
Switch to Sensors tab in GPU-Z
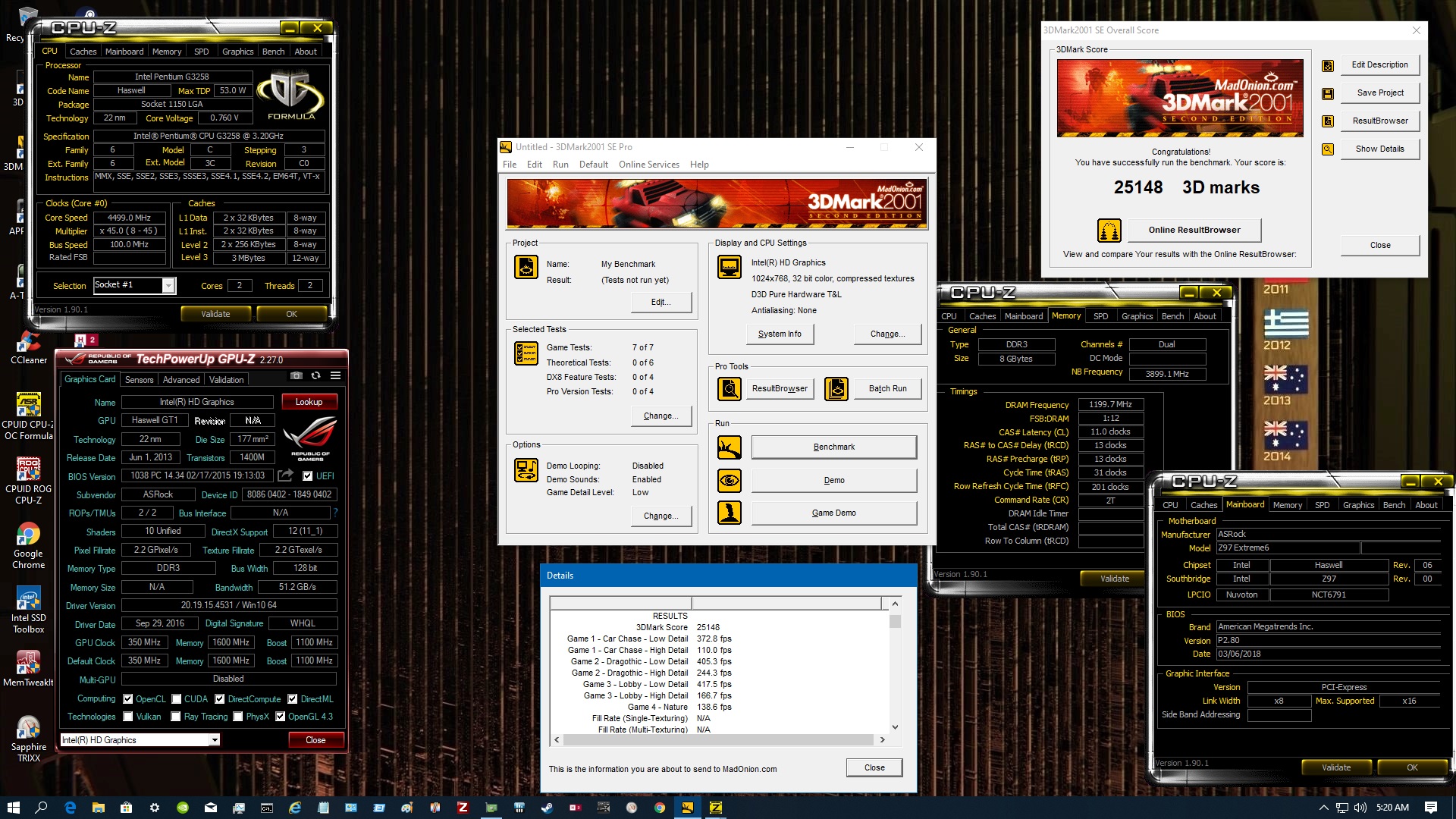[139, 380]
